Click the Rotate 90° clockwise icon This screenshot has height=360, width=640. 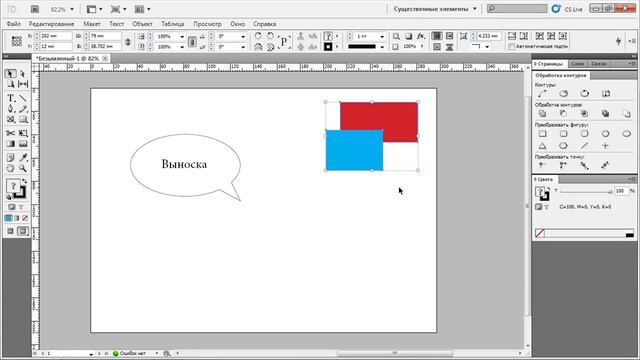tap(258, 36)
